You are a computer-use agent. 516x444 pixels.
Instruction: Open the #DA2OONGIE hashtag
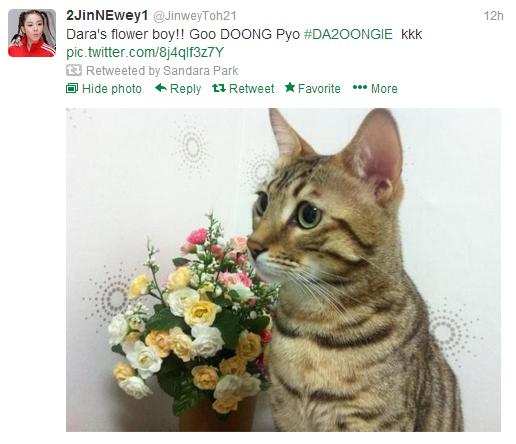[348, 34]
